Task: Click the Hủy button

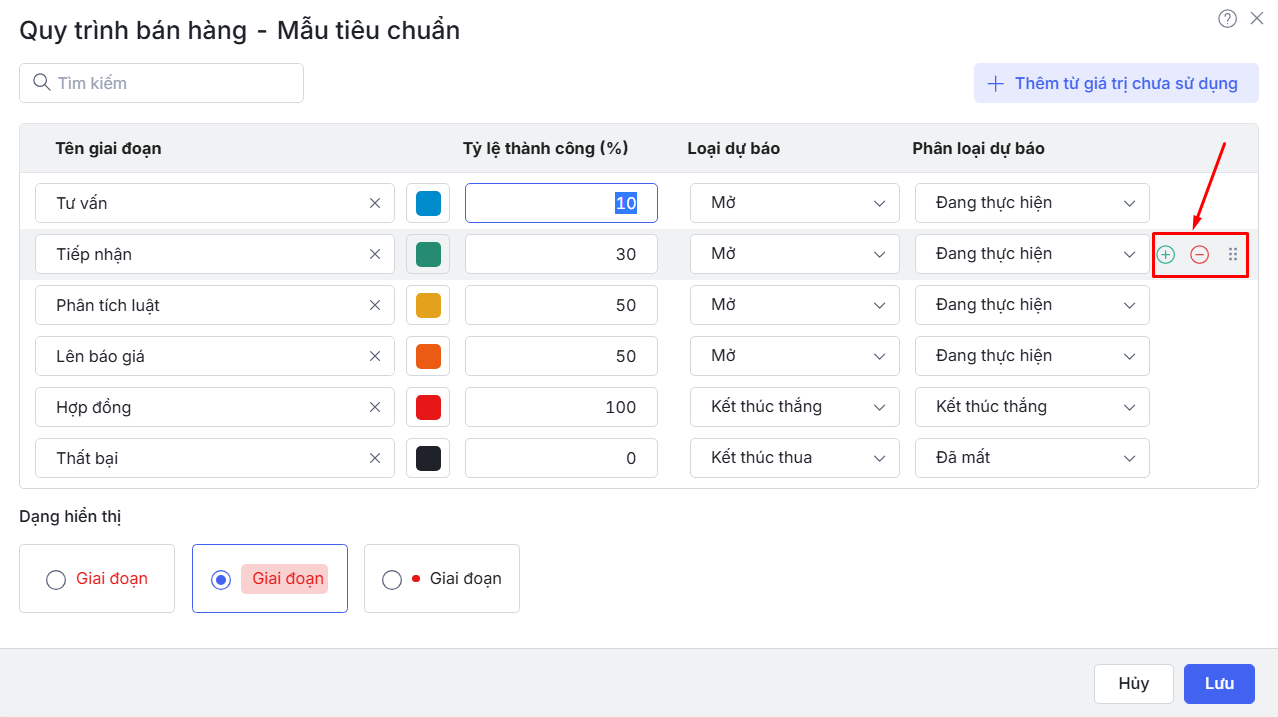Action: 1133,684
